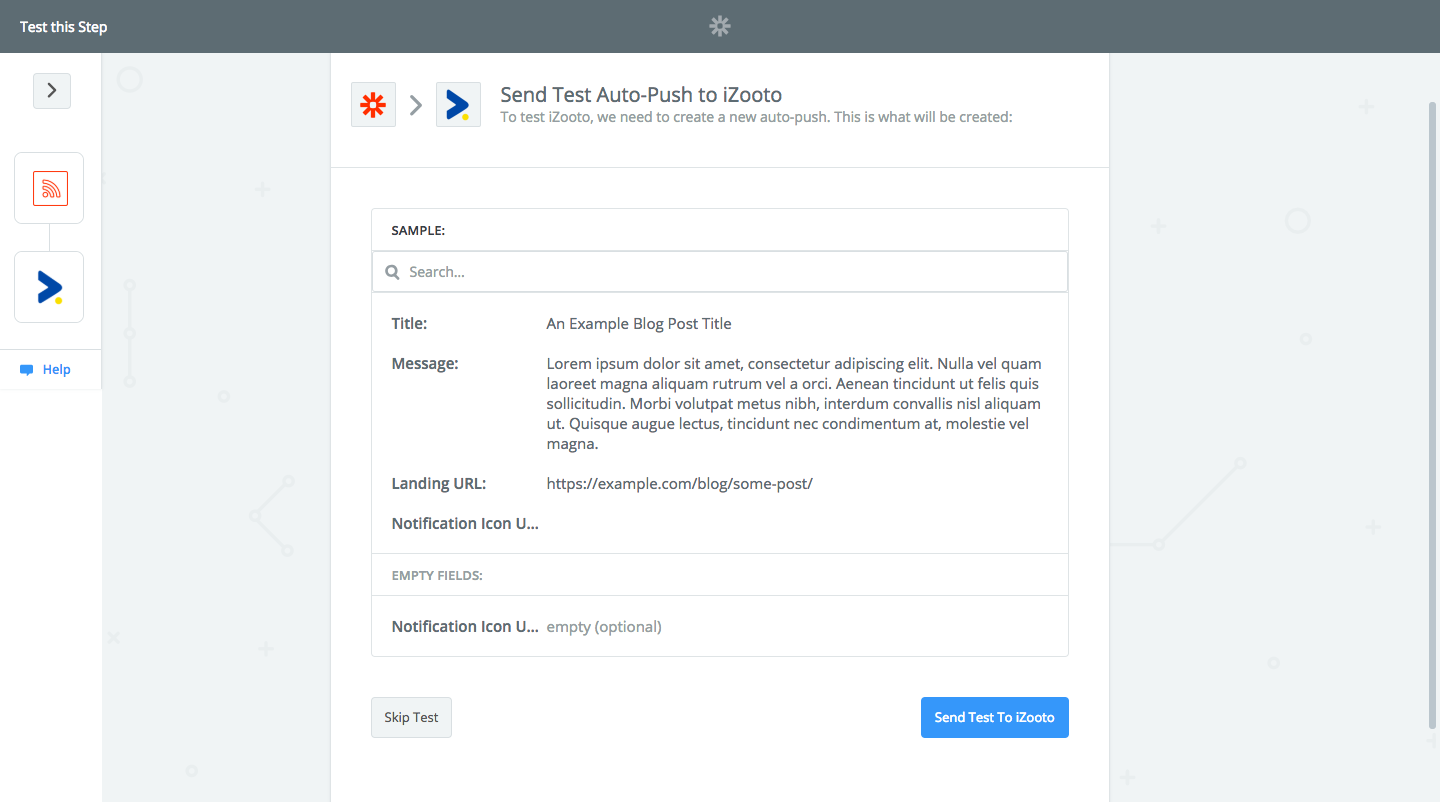Click the page vertical scrollbar
This screenshot has height=802, width=1440.
[1433, 415]
